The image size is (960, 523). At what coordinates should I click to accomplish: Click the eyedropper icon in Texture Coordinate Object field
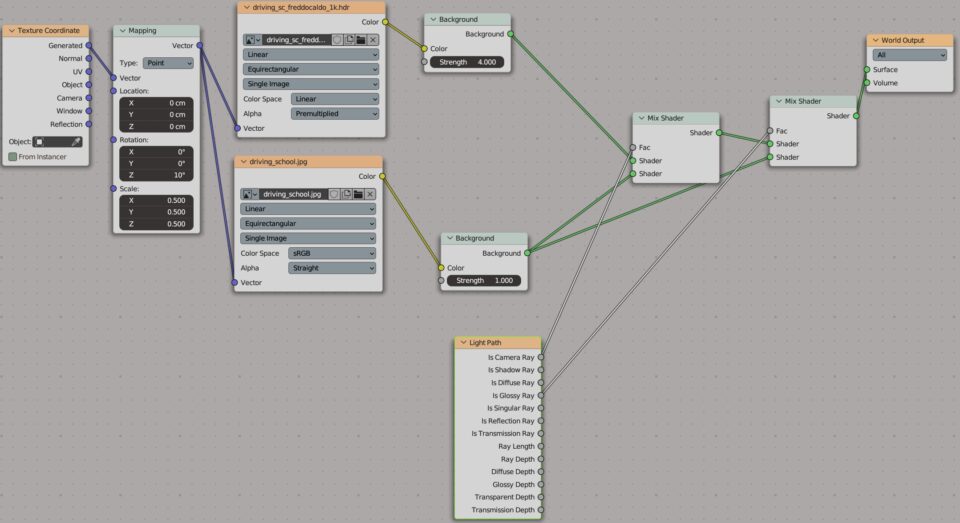[76, 142]
